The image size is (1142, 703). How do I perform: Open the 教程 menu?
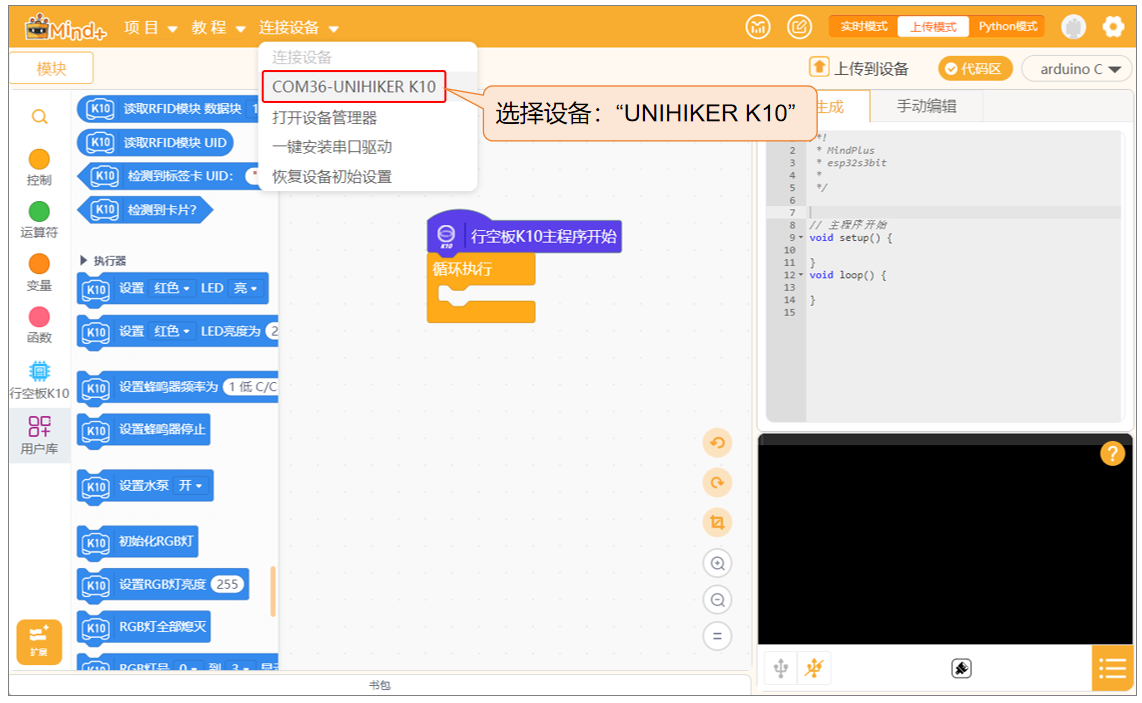(x=218, y=28)
